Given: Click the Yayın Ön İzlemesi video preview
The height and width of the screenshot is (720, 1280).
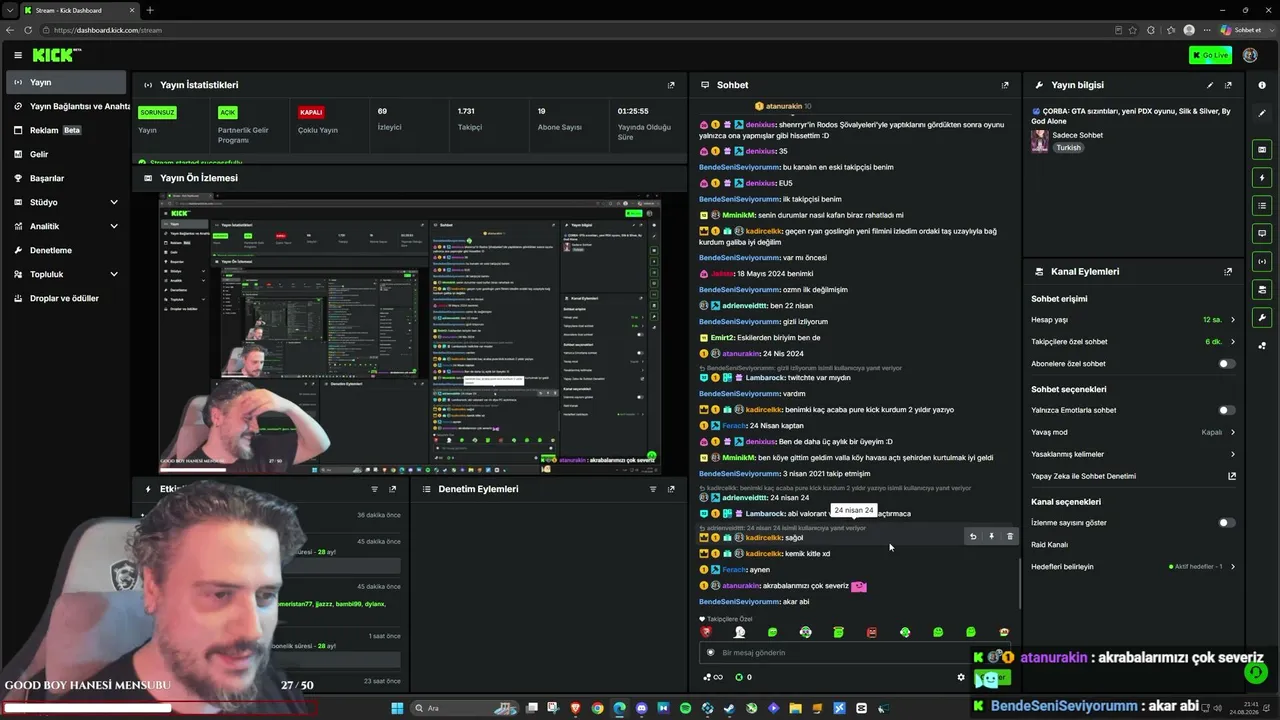Looking at the screenshot, I should [409, 333].
